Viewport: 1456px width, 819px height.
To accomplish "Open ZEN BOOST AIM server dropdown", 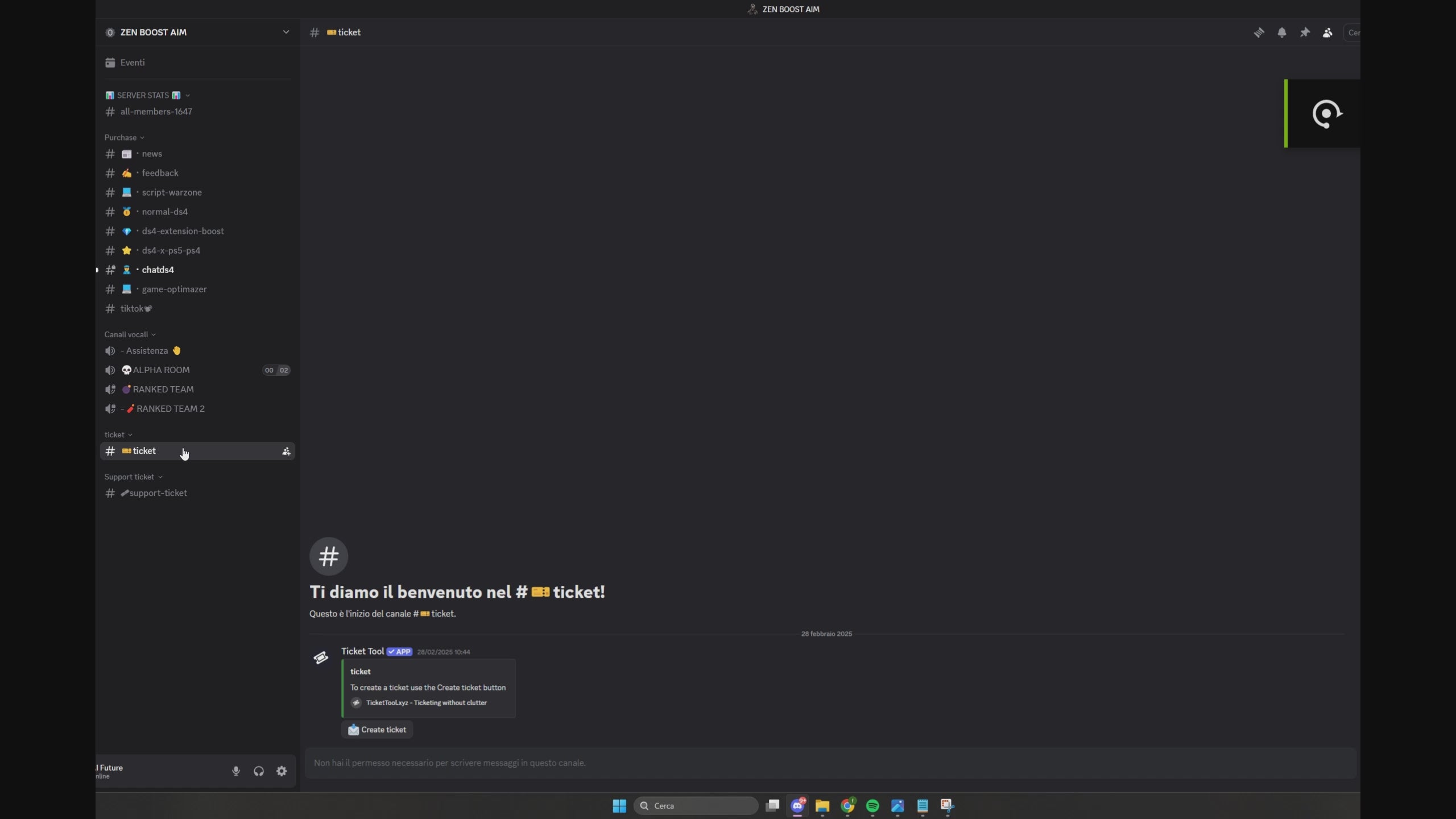I will 197,32.
